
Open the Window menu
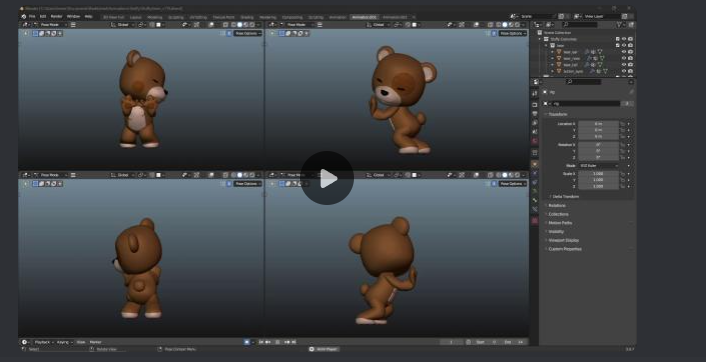point(73,17)
